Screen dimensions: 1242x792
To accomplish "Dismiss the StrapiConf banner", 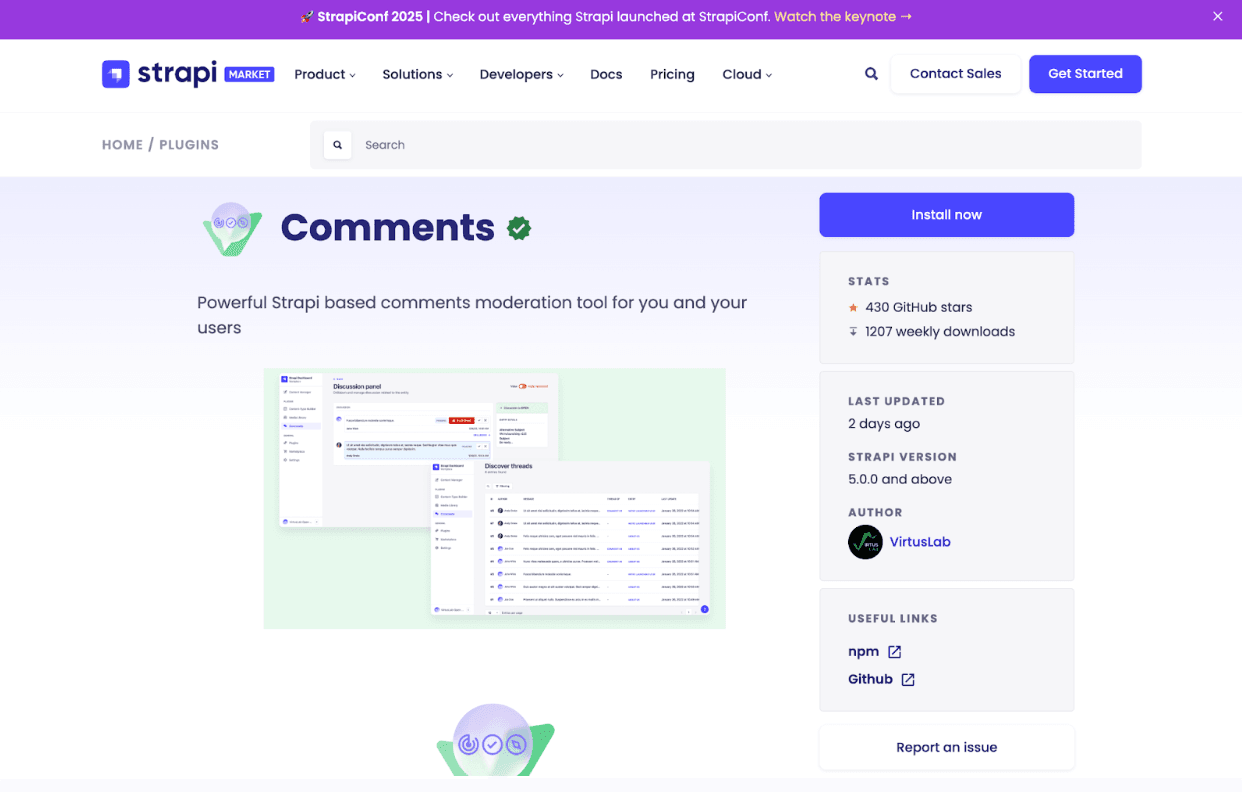I will pyautogui.click(x=1218, y=16).
